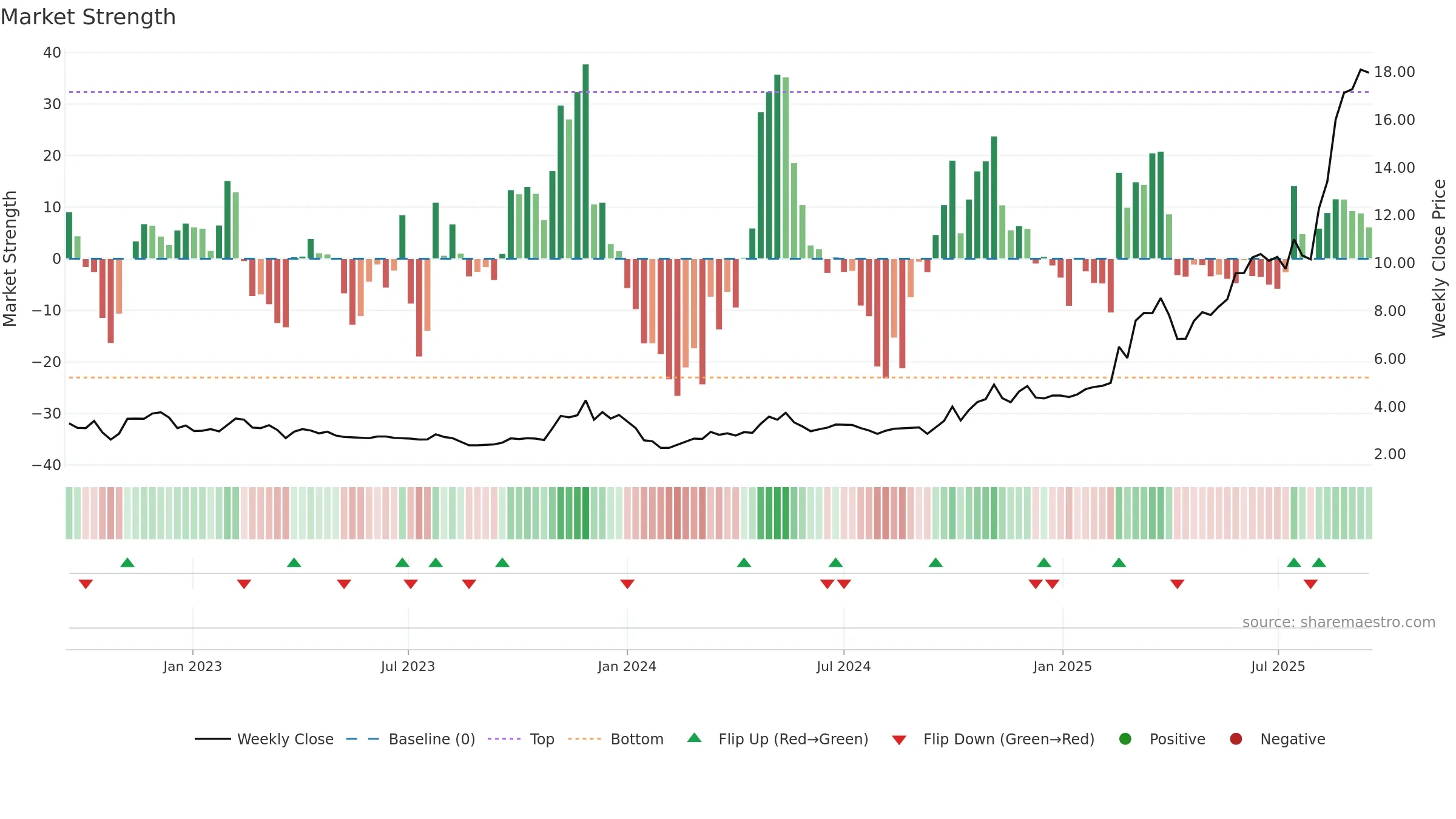Image resolution: width=1456 pixels, height=819 pixels.
Task: Click the '−40' left axis value
Action: (x=47, y=465)
